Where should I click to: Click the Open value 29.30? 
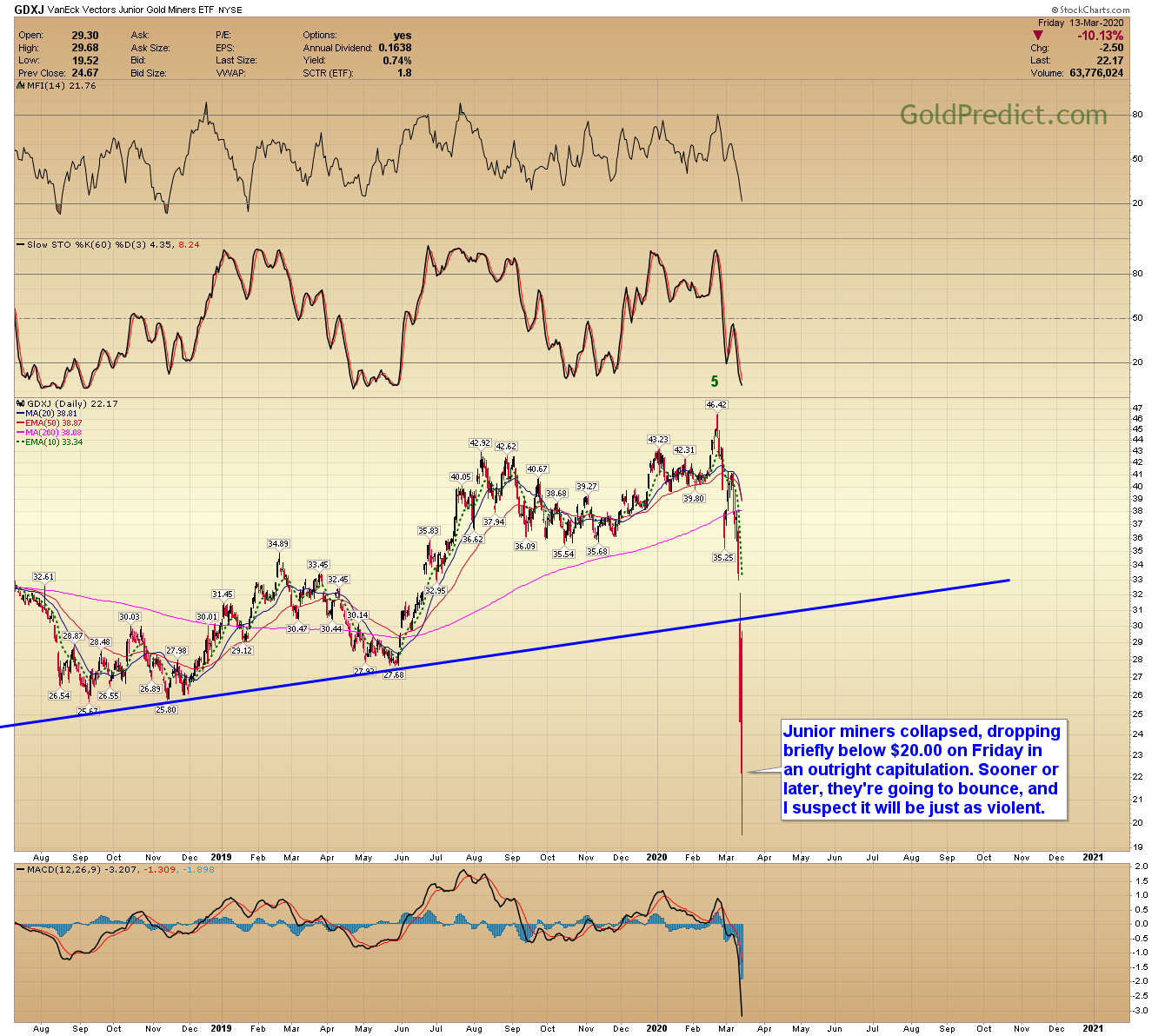point(84,36)
